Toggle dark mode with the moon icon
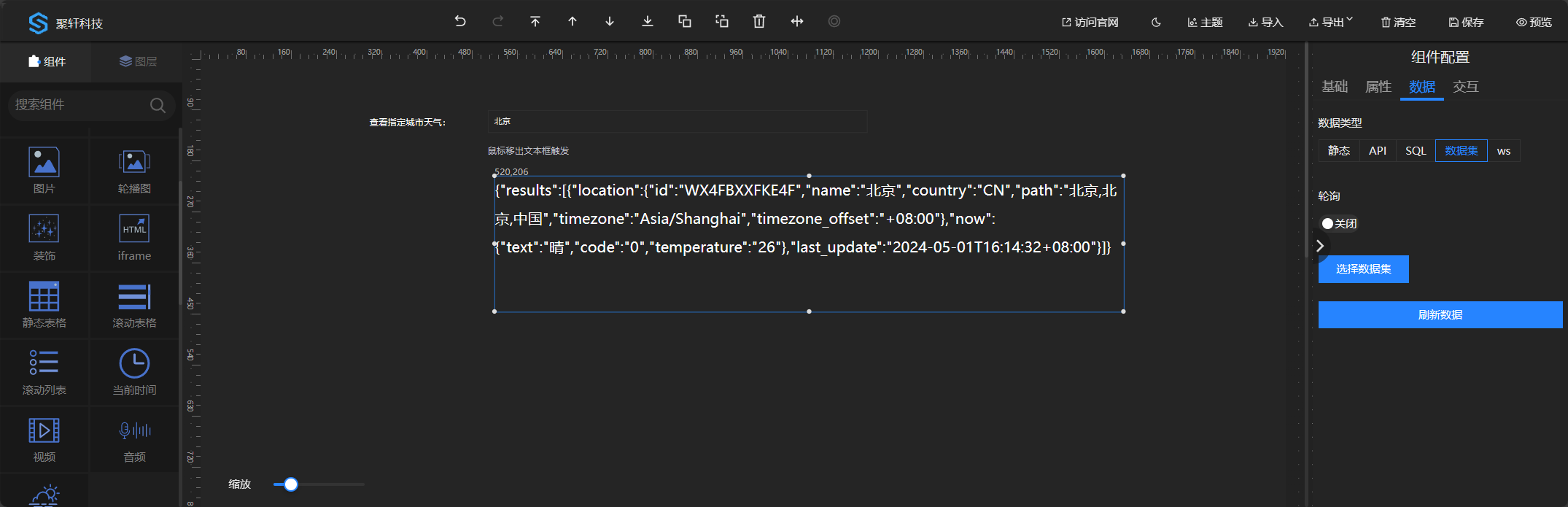 [1156, 23]
